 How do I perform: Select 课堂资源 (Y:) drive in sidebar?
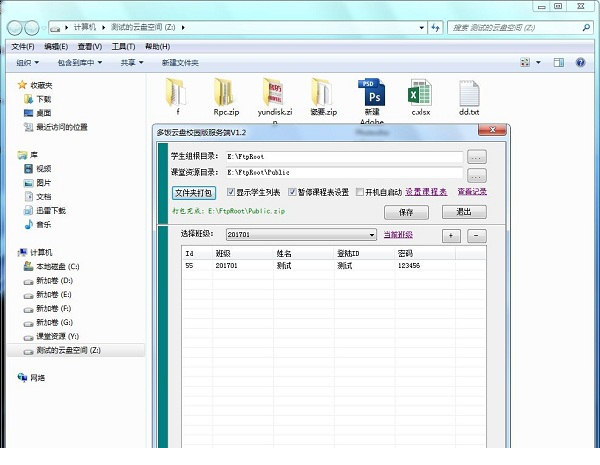tap(51, 336)
